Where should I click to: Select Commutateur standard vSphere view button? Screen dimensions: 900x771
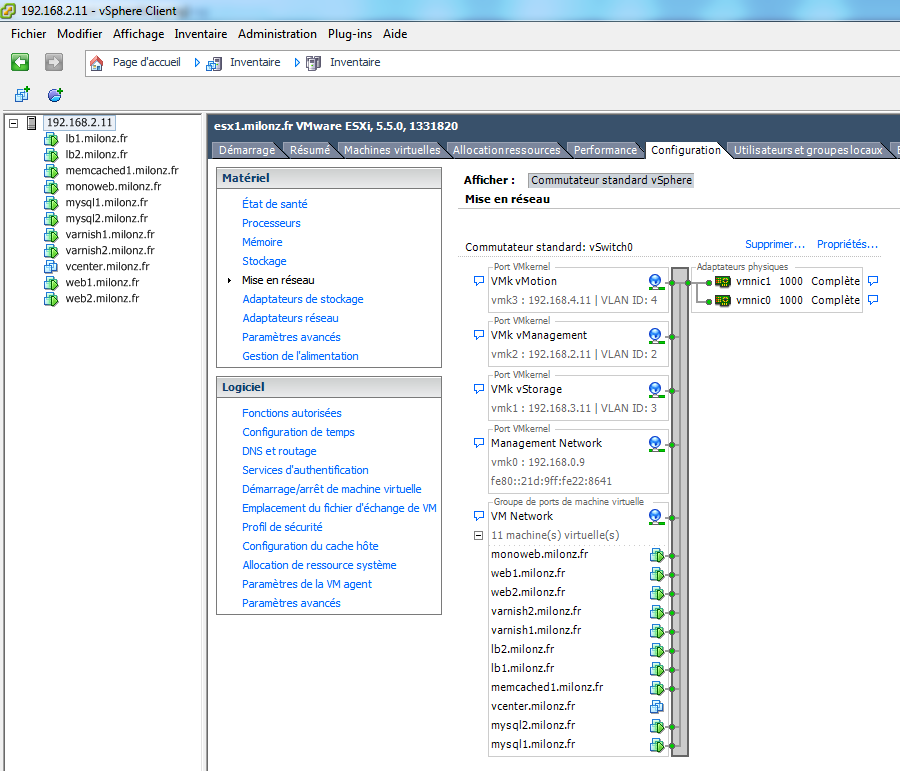tap(611, 180)
